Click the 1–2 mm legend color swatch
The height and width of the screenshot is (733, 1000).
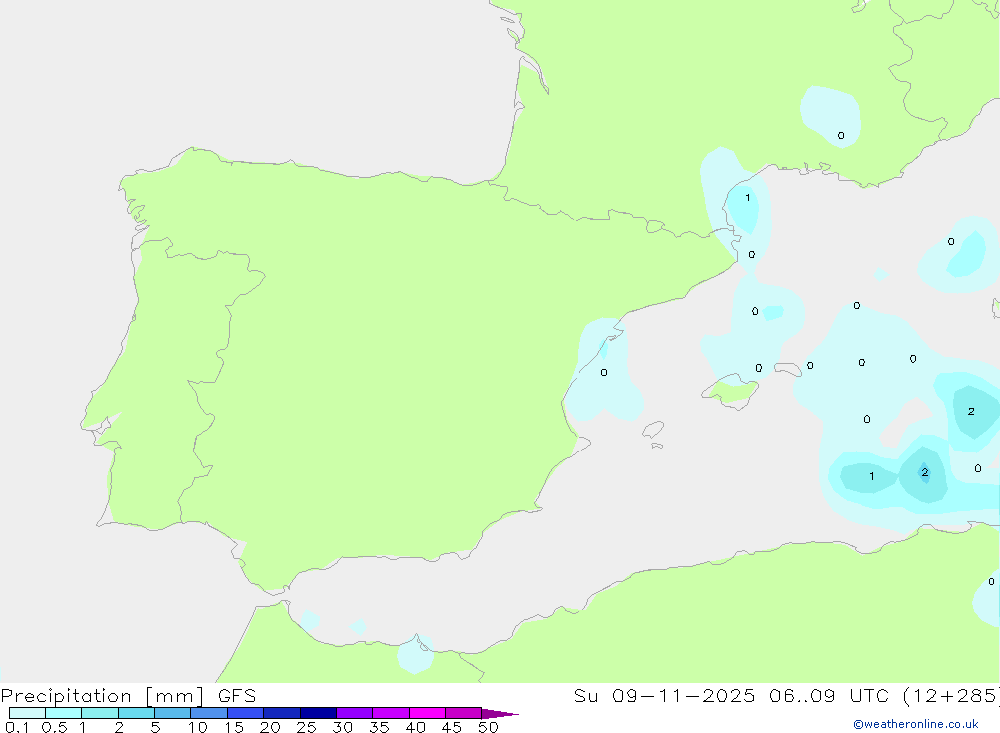point(99,713)
